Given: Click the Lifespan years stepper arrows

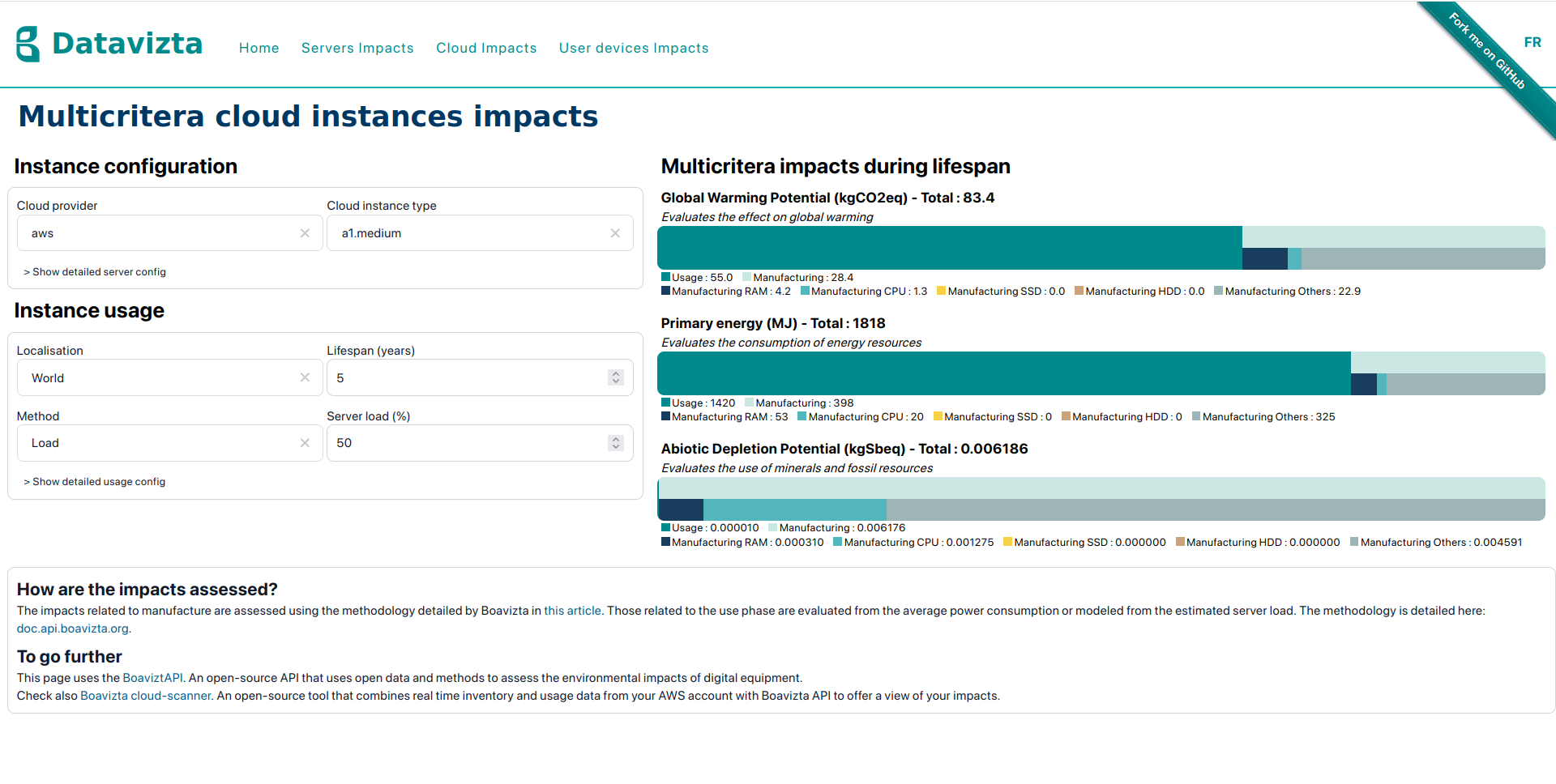Looking at the screenshot, I should [x=616, y=377].
